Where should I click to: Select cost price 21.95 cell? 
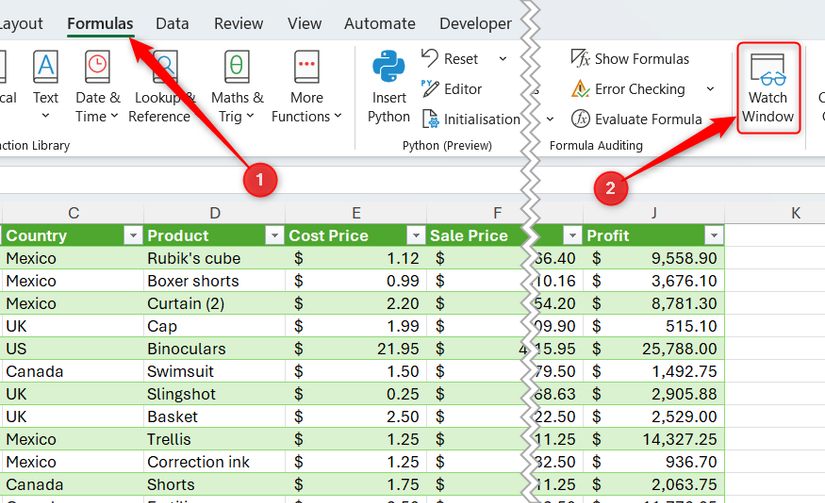356,349
